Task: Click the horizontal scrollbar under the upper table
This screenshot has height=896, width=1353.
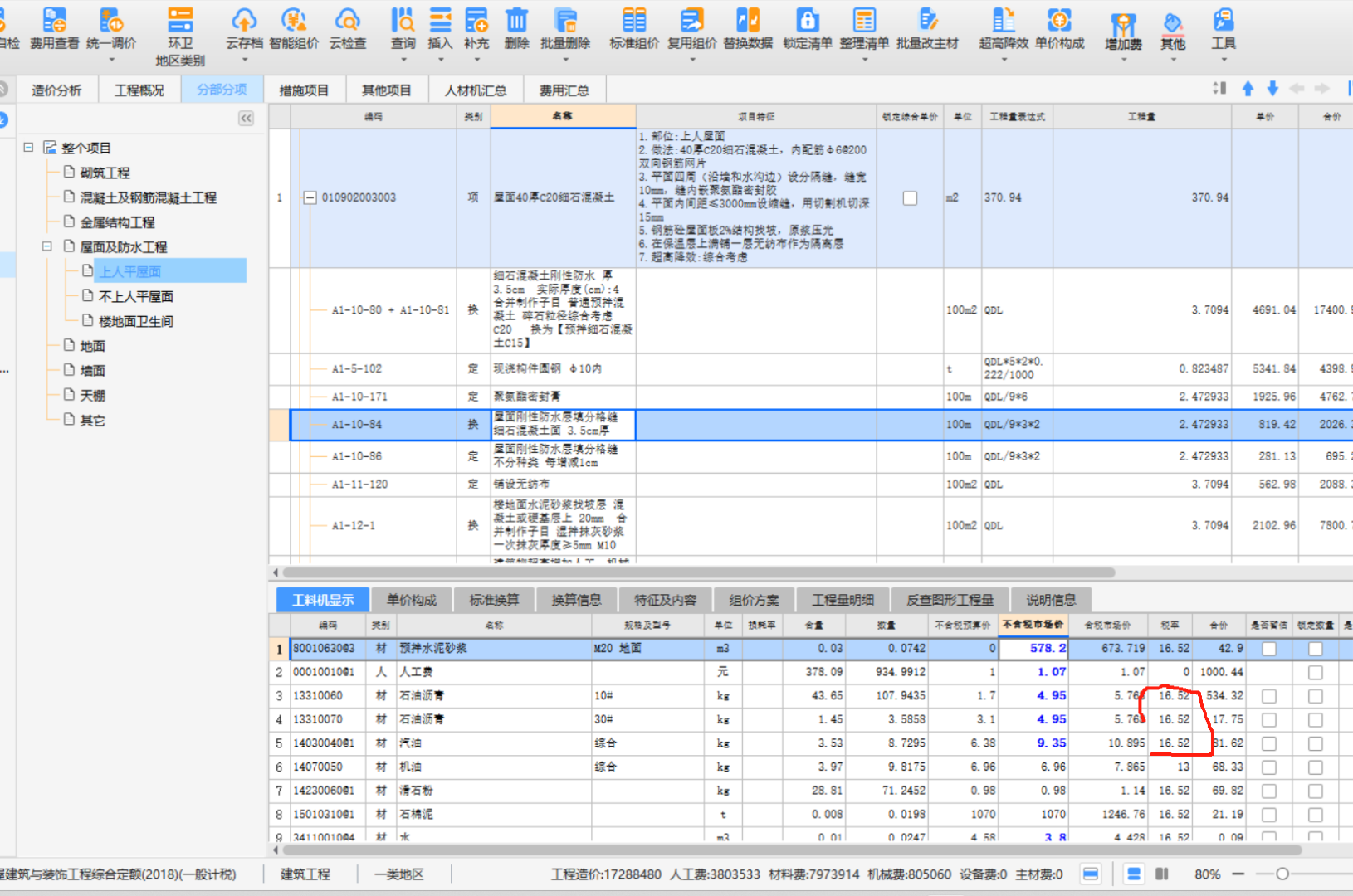Action: pyautogui.click(x=699, y=572)
